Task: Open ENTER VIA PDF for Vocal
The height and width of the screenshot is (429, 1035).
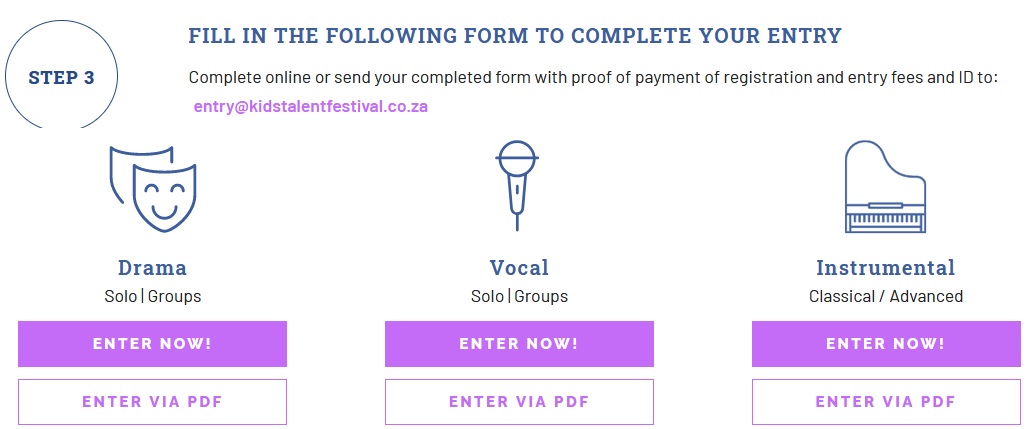Action: (x=519, y=402)
